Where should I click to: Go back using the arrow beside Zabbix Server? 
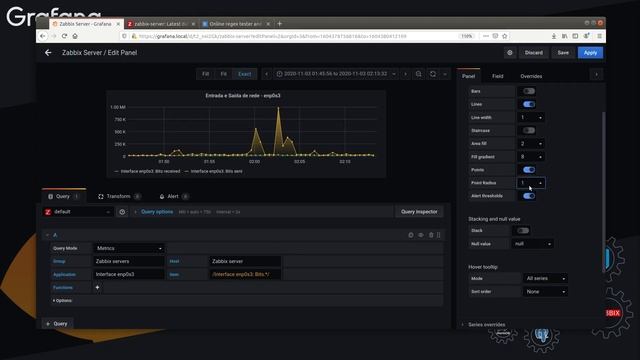click(x=48, y=53)
